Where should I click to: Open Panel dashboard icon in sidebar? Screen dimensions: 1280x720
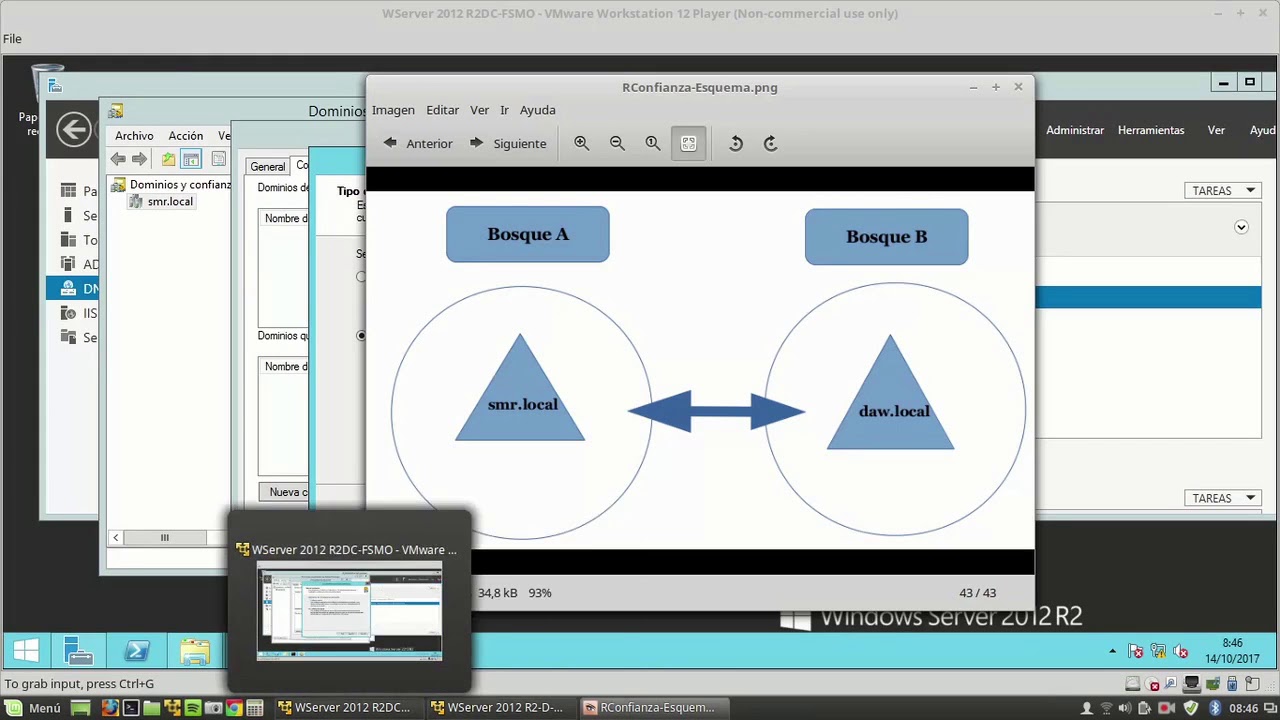[68, 190]
